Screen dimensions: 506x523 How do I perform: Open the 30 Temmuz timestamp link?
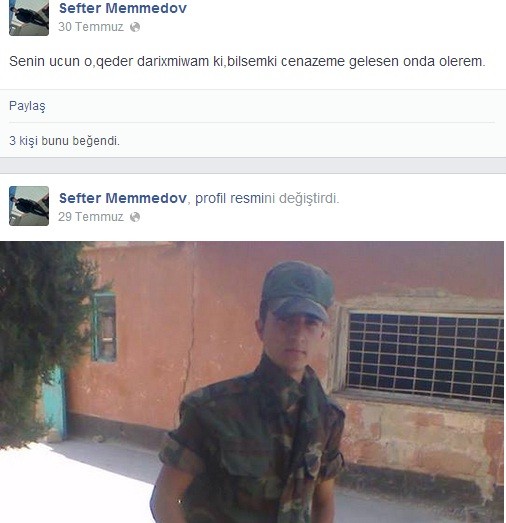click(91, 27)
